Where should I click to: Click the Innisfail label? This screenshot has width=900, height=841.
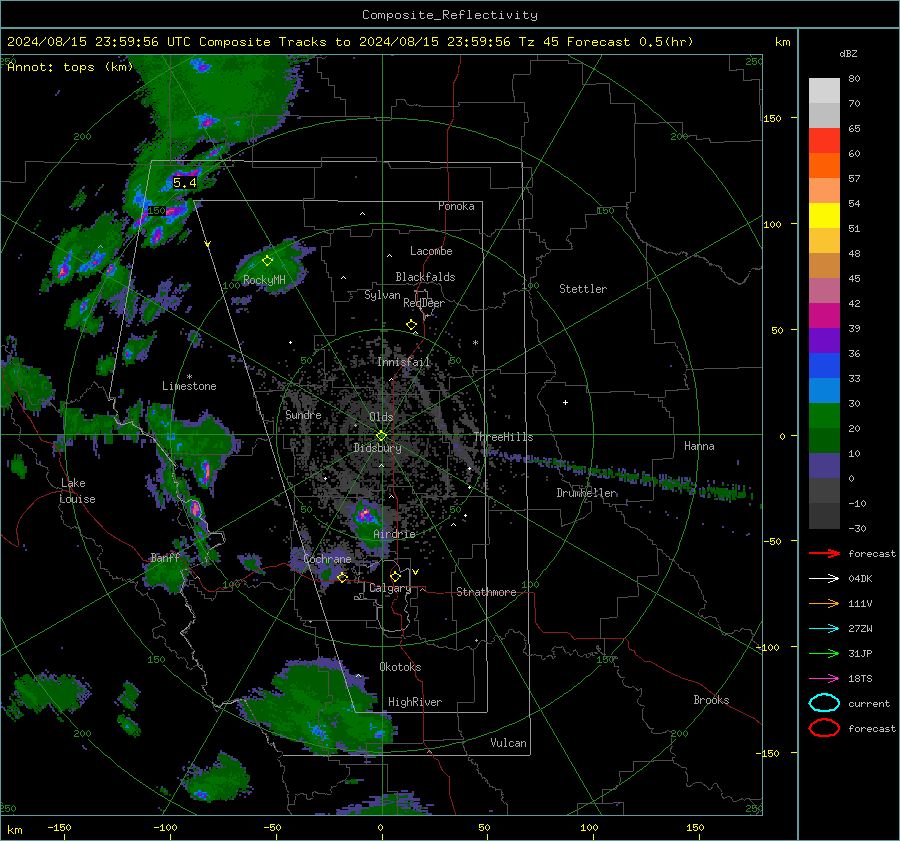coord(404,362)
